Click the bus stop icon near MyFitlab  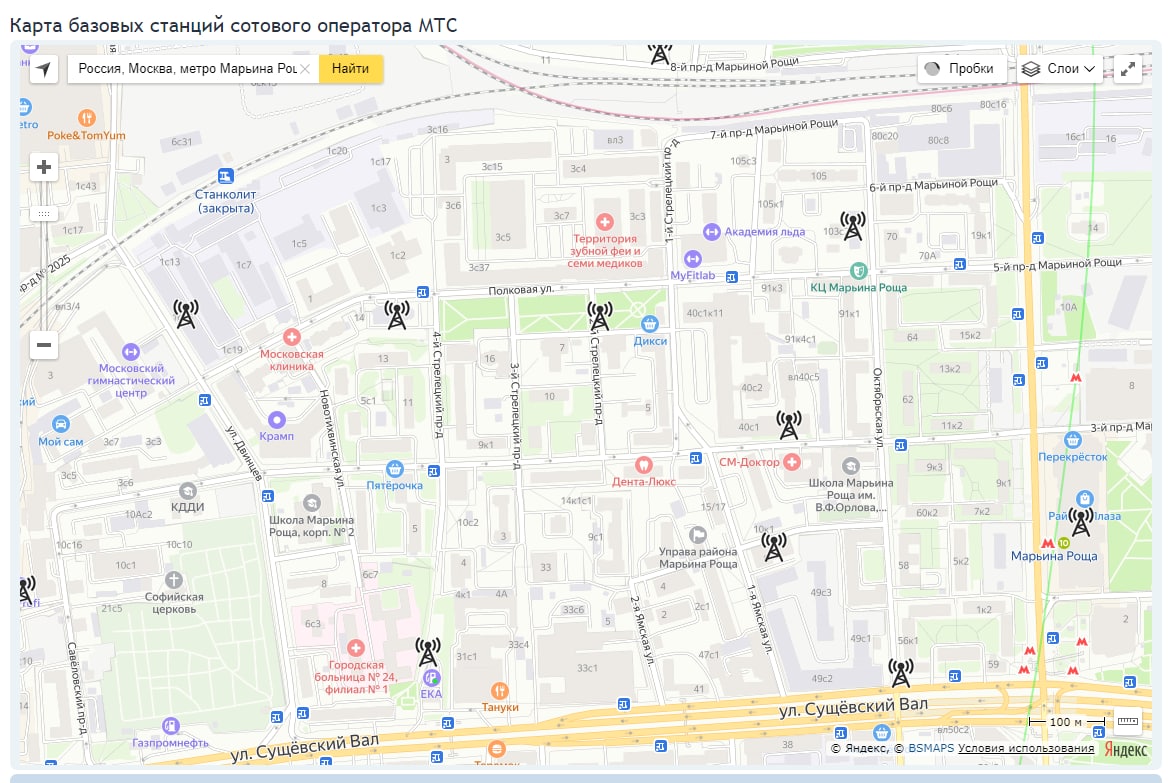click(x=731, y=277)
